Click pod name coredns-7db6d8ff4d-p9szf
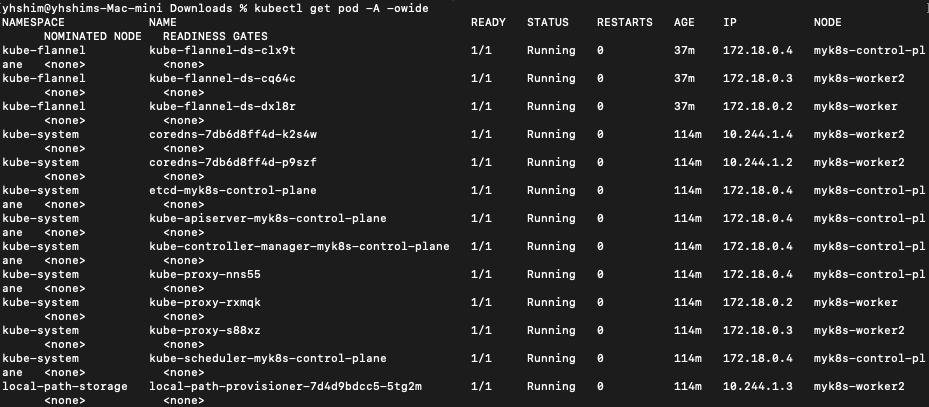Image resolution: width=929 pixels, height=407 pixels. (x=233, y=162)
